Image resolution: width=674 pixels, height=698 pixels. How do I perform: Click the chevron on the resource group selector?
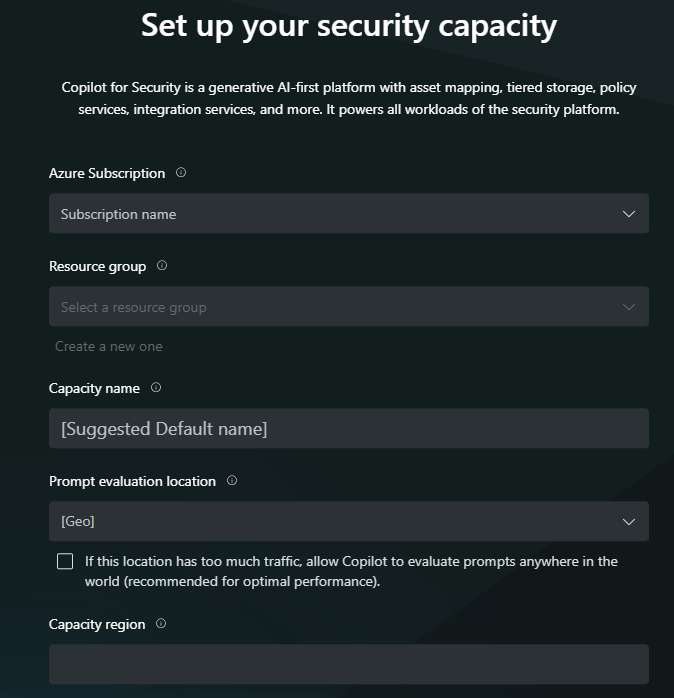629,307
